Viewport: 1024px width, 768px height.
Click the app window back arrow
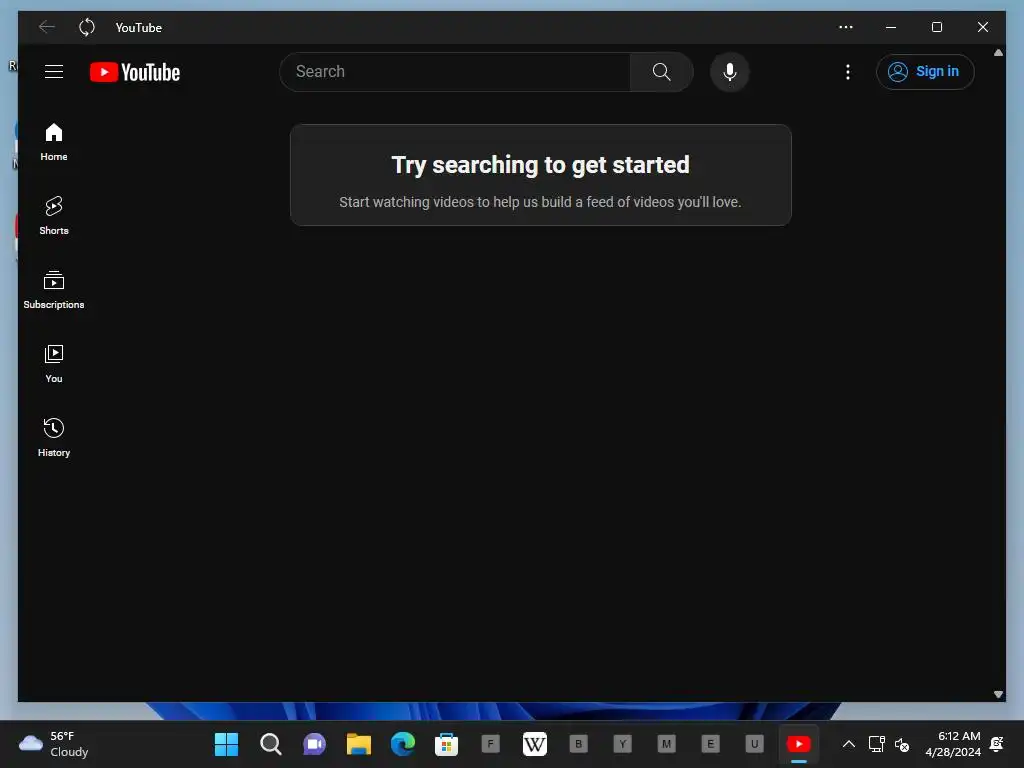coord(46,27)
